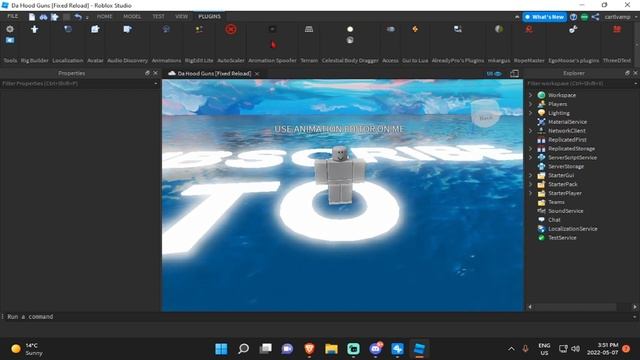The image size is (640, 360).
Task: Click the Access plugin icon
Action: tap(390, 29)
